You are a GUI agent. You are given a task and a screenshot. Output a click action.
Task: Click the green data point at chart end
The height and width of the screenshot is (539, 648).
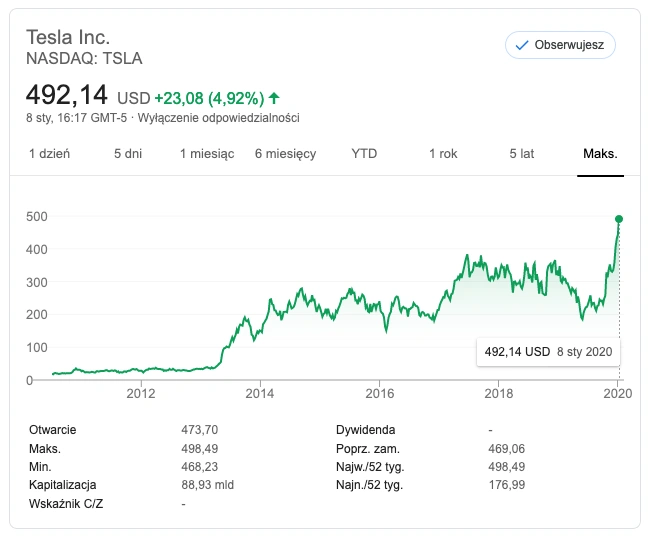pyautogui.click(x=619, y=219)
